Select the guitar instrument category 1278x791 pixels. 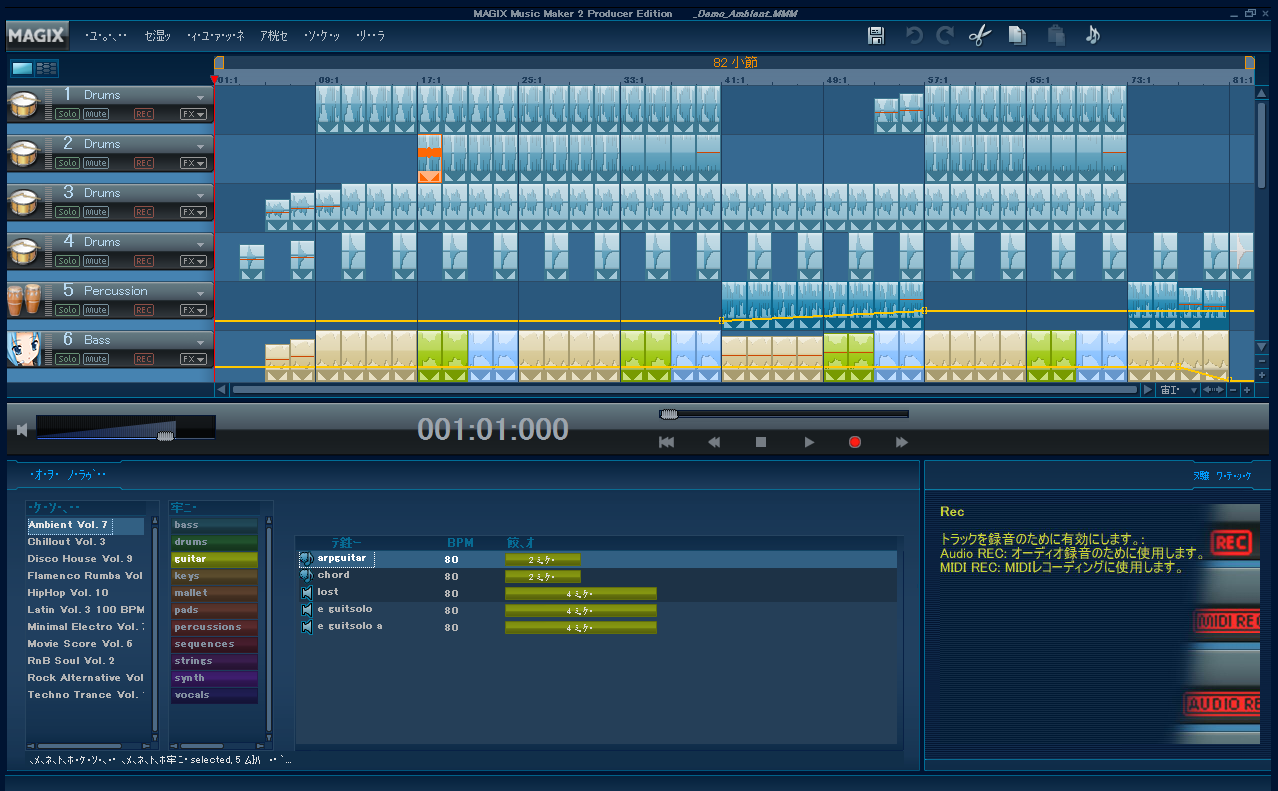point(214,559)
